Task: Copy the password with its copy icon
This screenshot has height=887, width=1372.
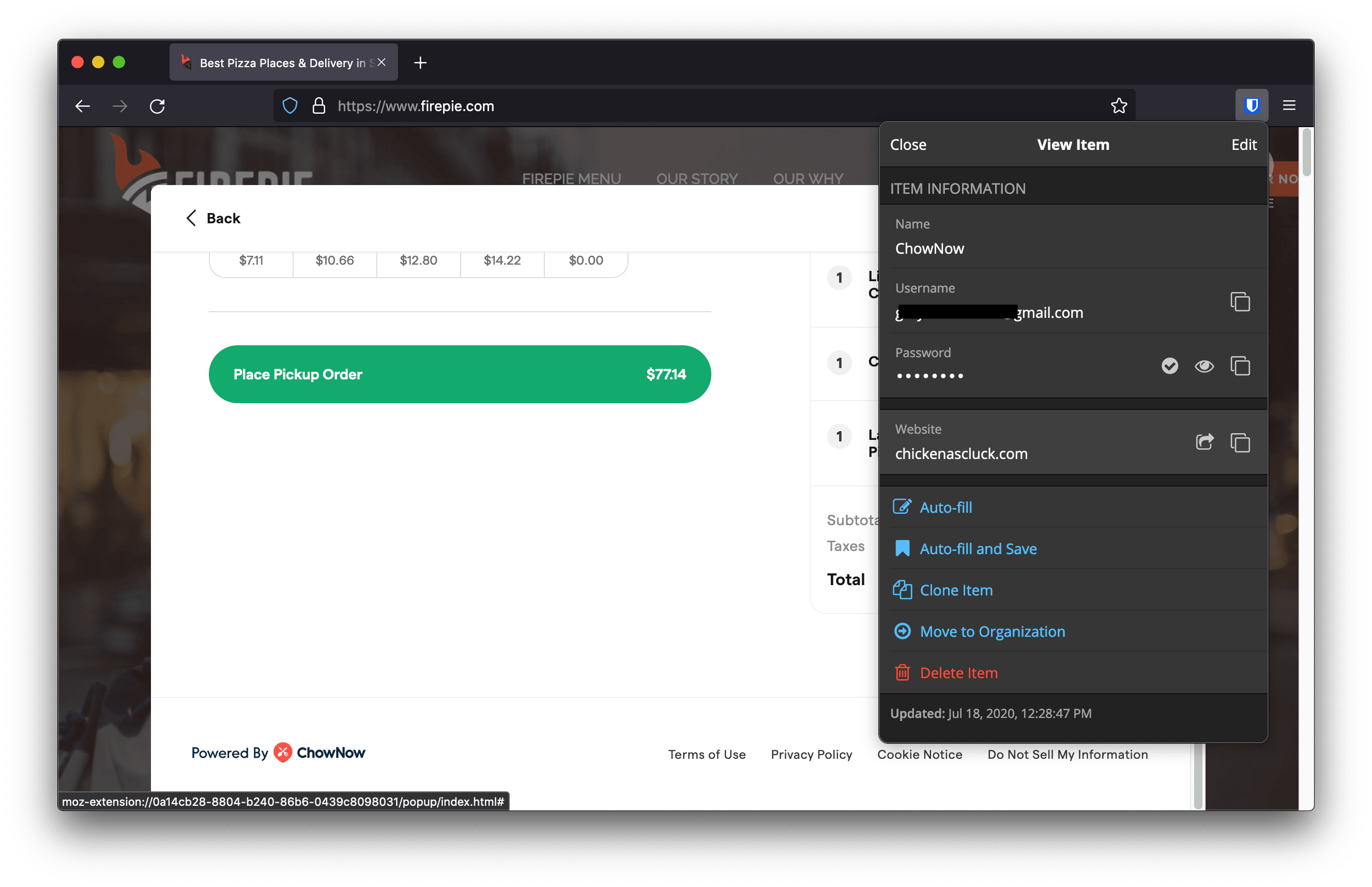Action: pos(1240,366)
